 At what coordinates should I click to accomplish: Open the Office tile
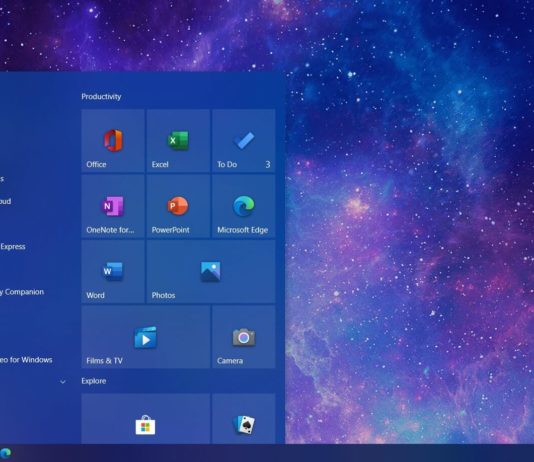pyautogui.click(x=113, y=141)
